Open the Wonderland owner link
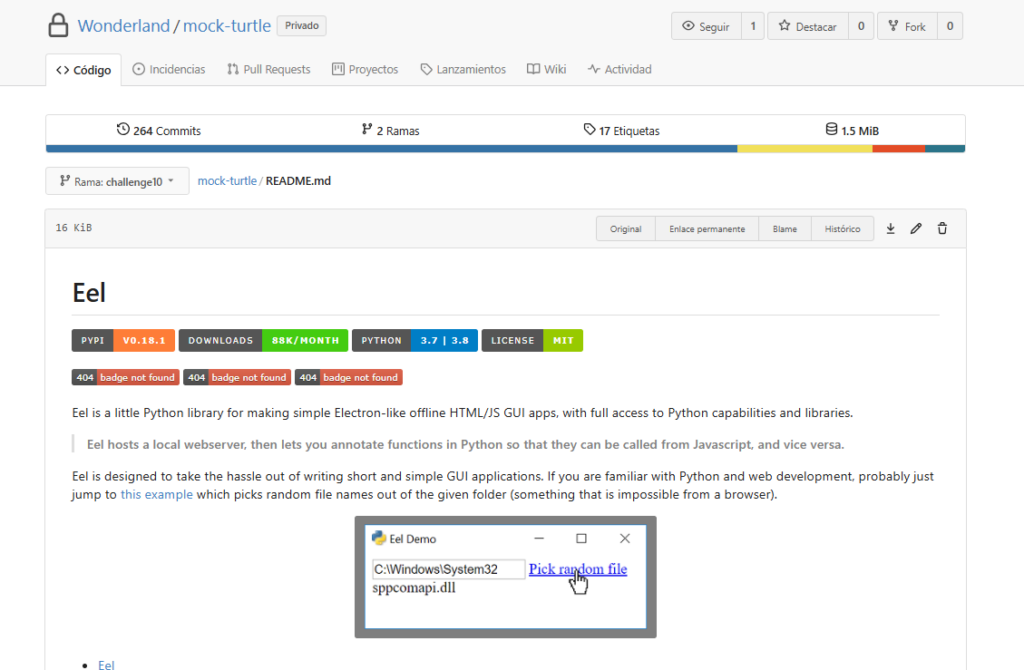Viewport: 1024px width, 670px height. click(123, 25)
